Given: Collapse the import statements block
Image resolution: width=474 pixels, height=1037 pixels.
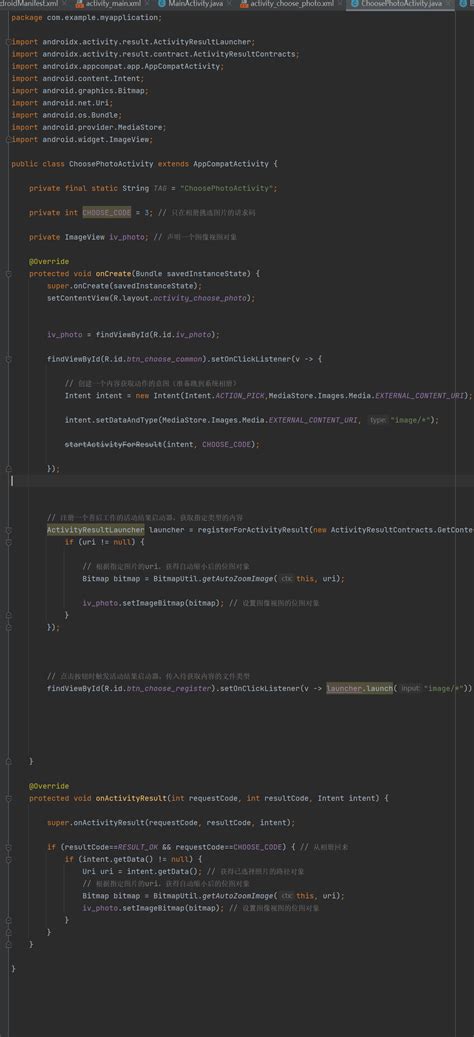Looking at the screenshot, I should point(9,42).
